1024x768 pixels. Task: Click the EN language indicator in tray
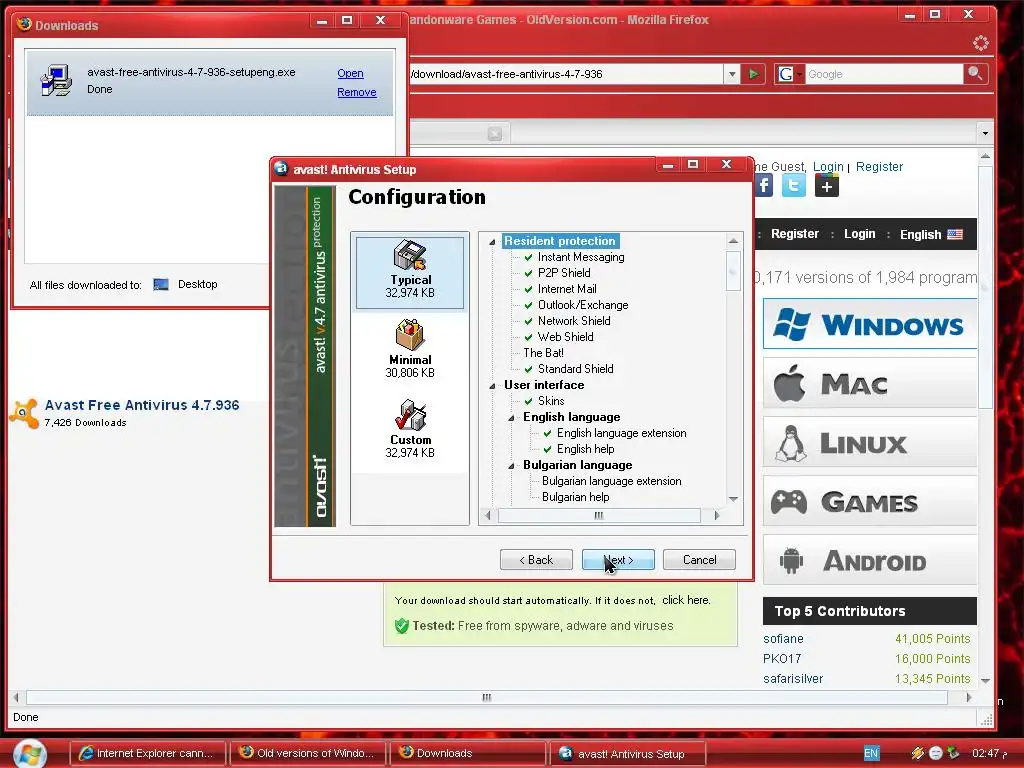871,753
